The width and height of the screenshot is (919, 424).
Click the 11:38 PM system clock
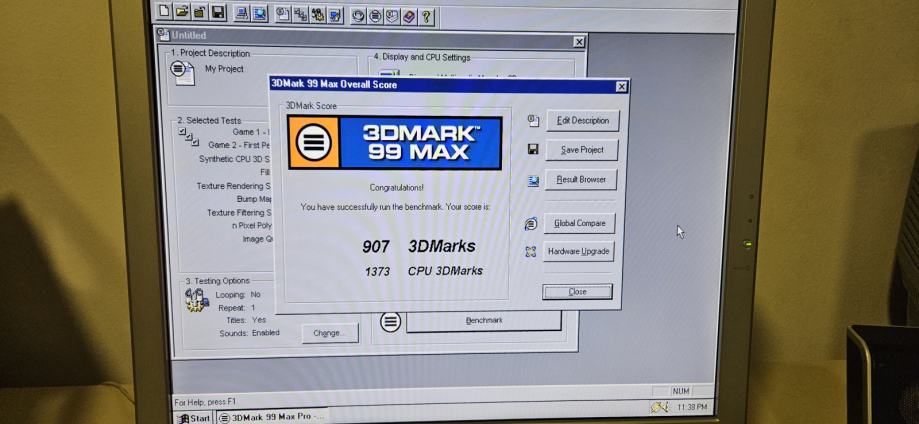click(x=692, y=406)
